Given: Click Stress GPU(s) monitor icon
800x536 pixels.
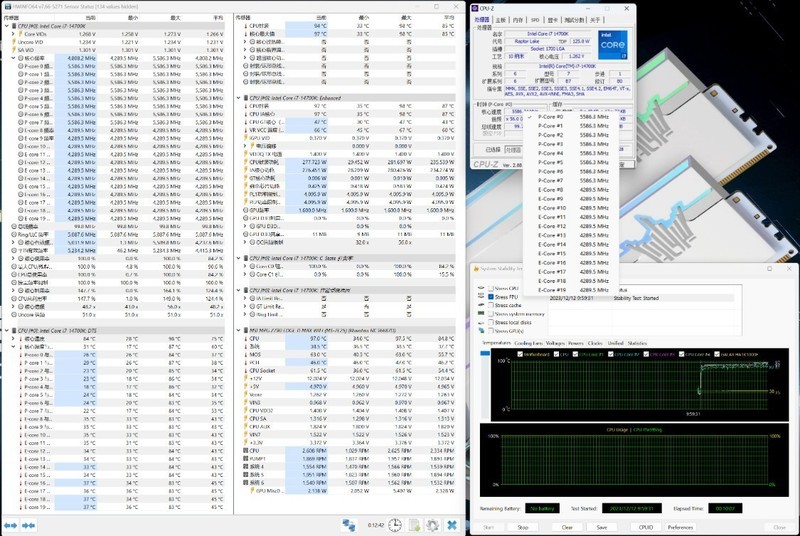Looking at the screenshot, I should (x=481, y=330).
